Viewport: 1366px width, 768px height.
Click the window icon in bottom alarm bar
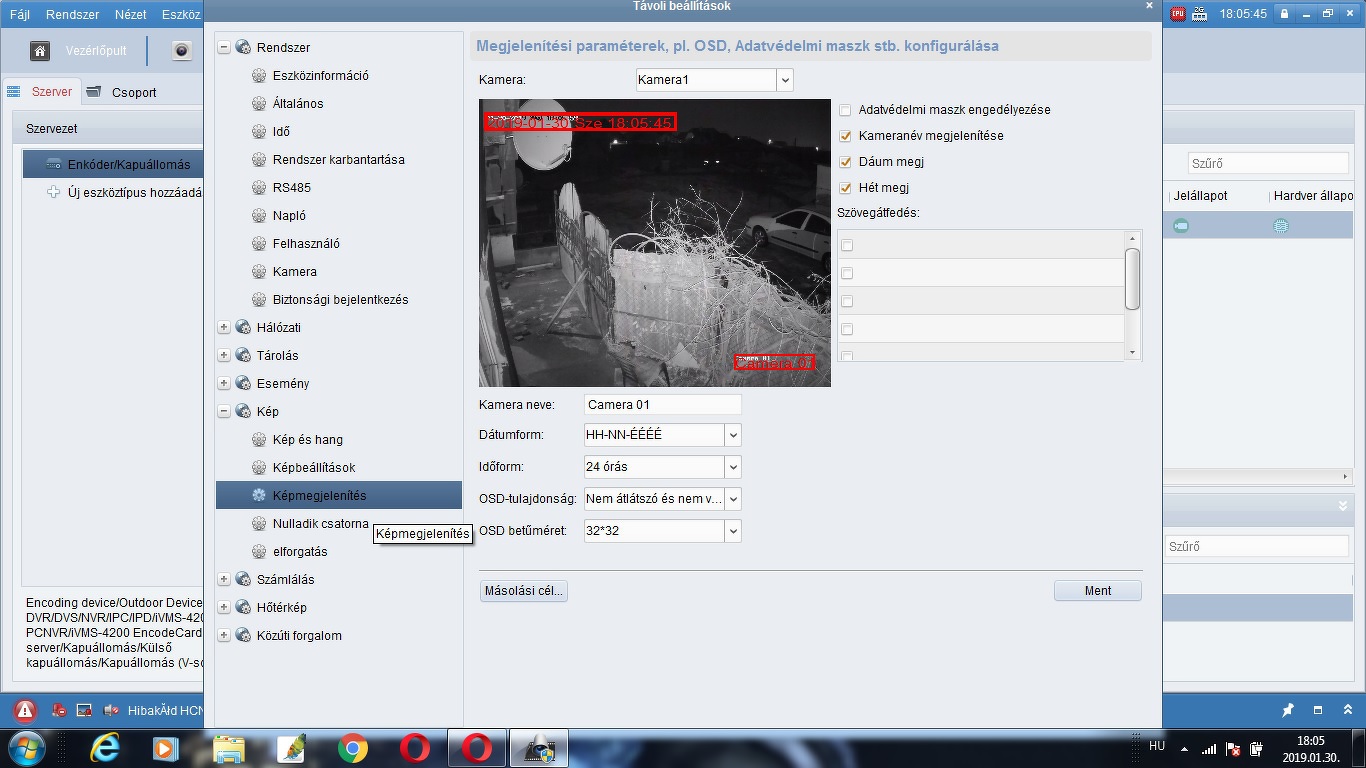pyautogui.click(x=1318, y=710)
